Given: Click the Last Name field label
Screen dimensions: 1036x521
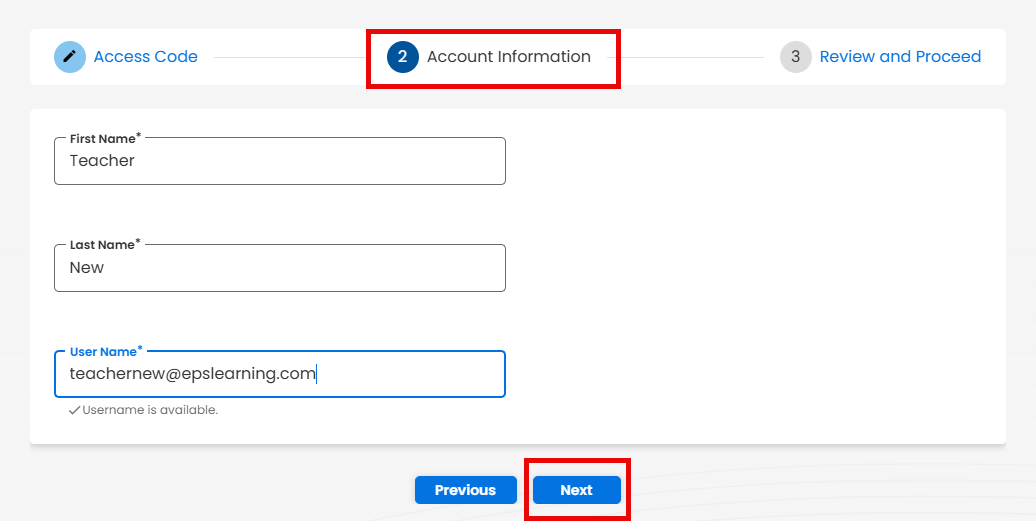Looking at the screenshot, I should point(103,245).
